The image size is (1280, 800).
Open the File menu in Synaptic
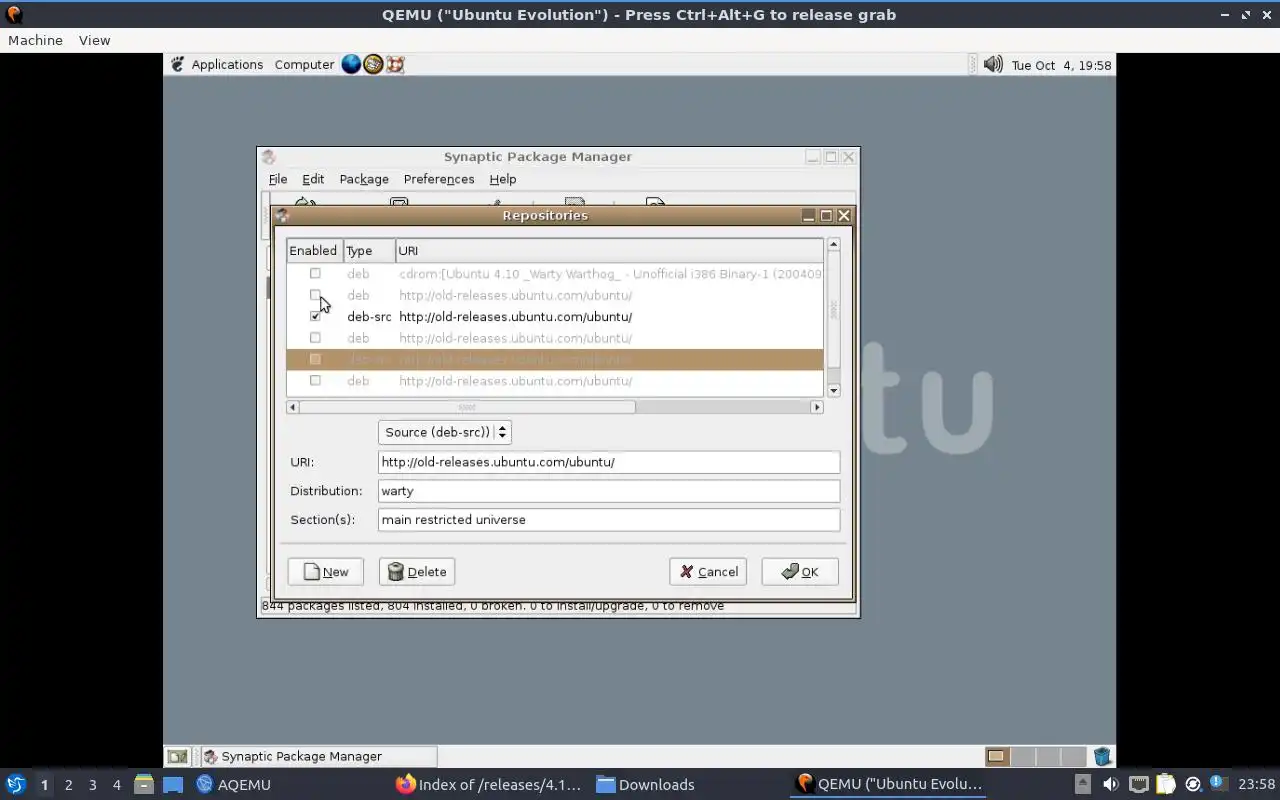pyautogui.click(x=278, y=179)
